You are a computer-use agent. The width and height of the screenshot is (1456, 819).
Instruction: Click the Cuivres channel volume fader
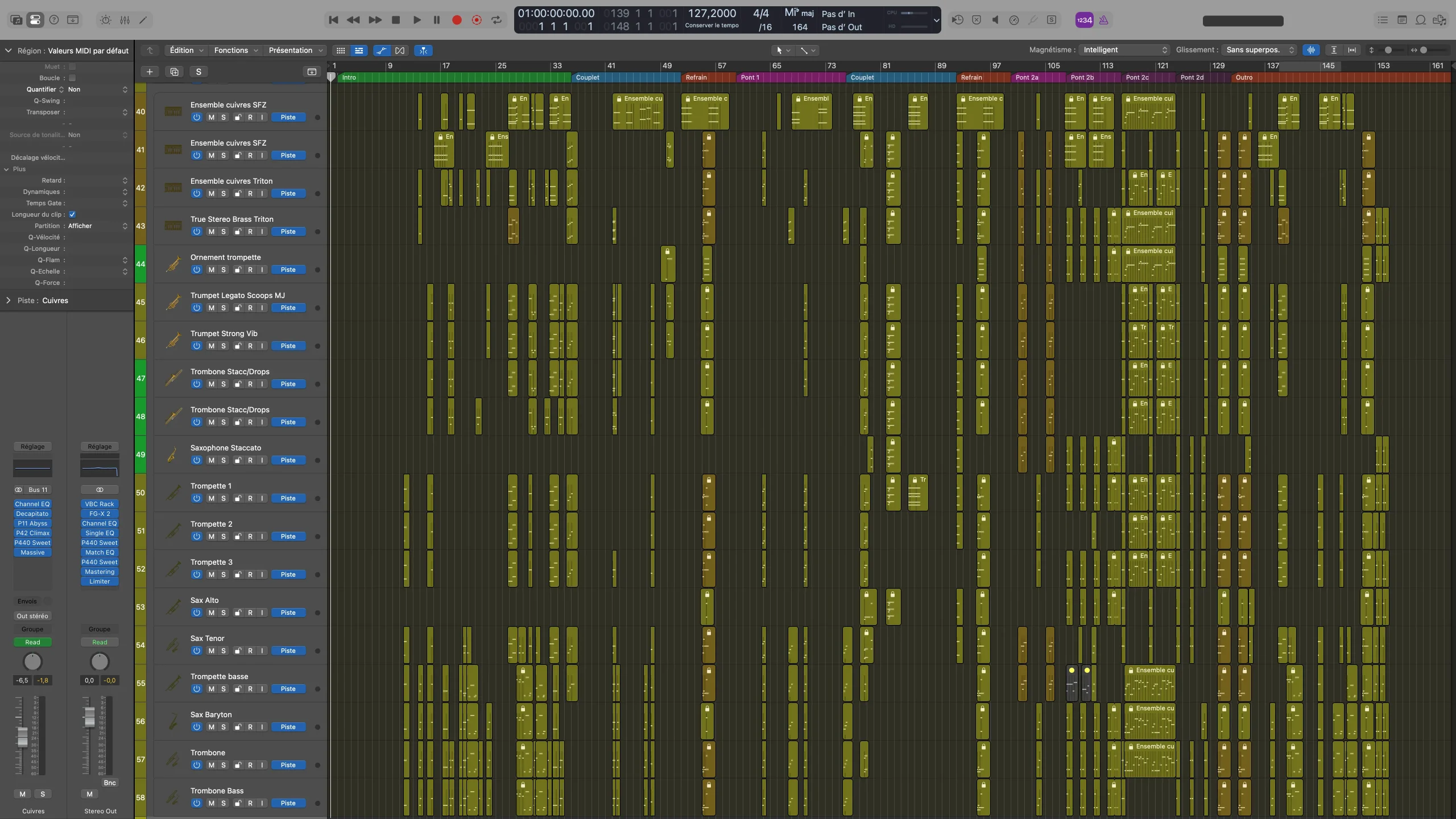point(22,737)
